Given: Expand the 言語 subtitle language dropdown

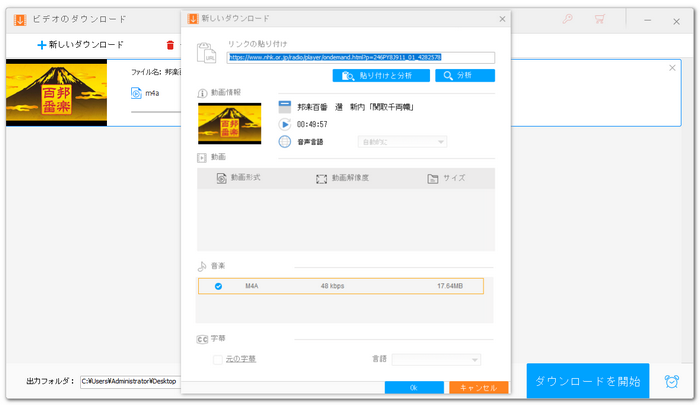Looking at the screenshot, I should pos(436,359).
